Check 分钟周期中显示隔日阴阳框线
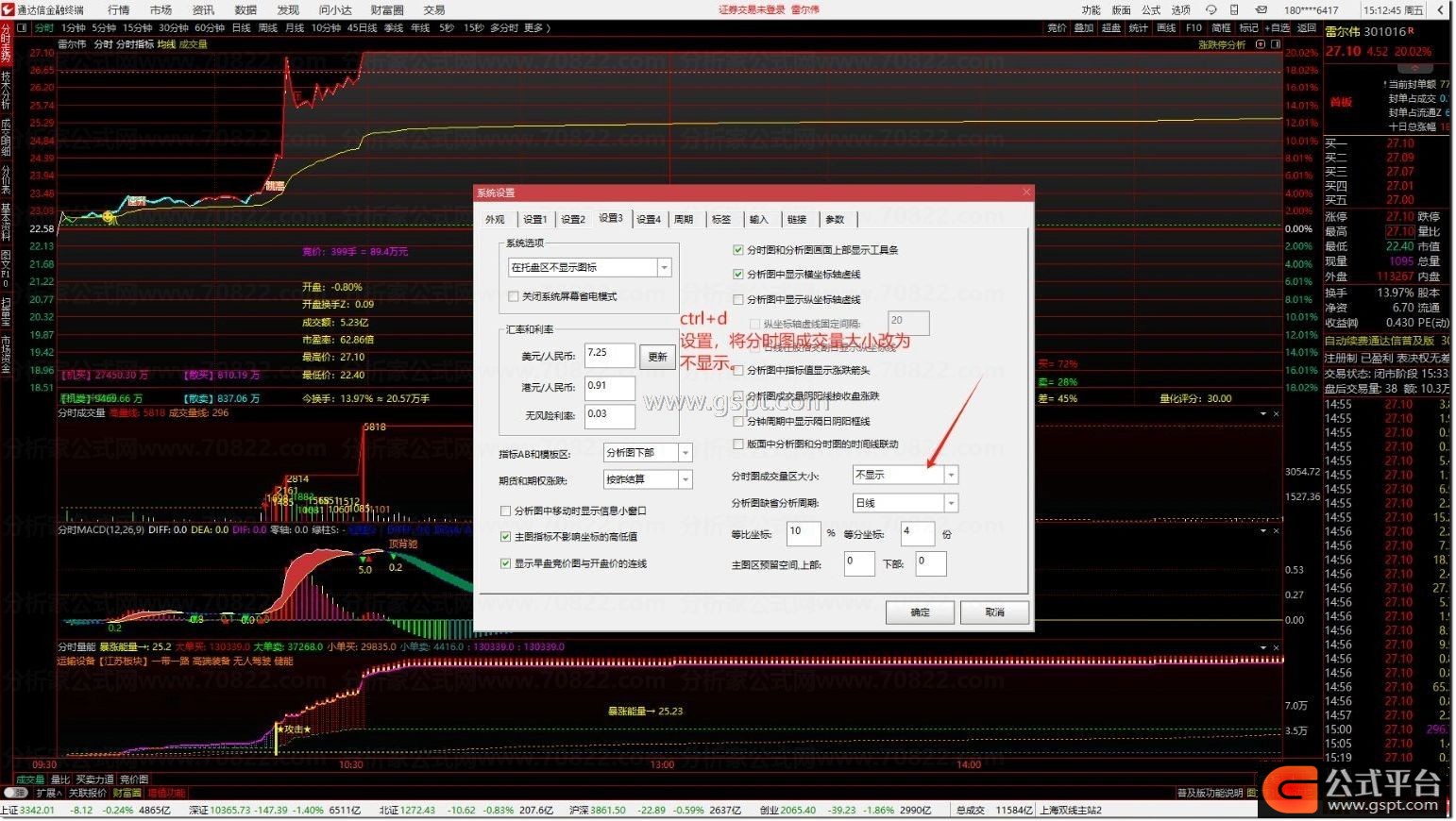Image resolution: width=1456 pixels, height=821 pixels. pos(738,421)
